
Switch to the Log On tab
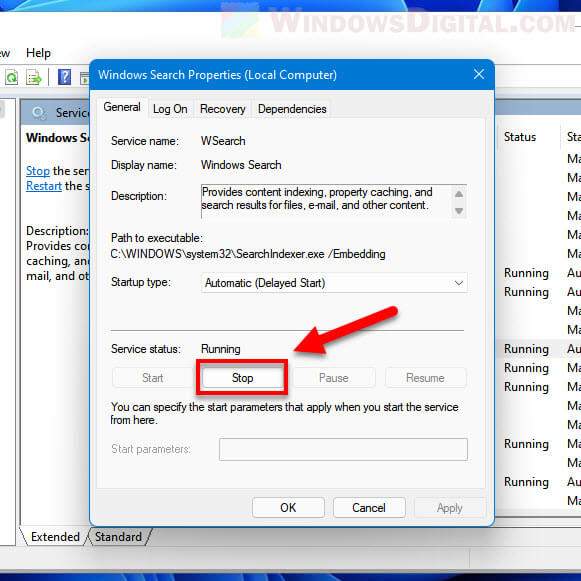[x=170, y=109]
